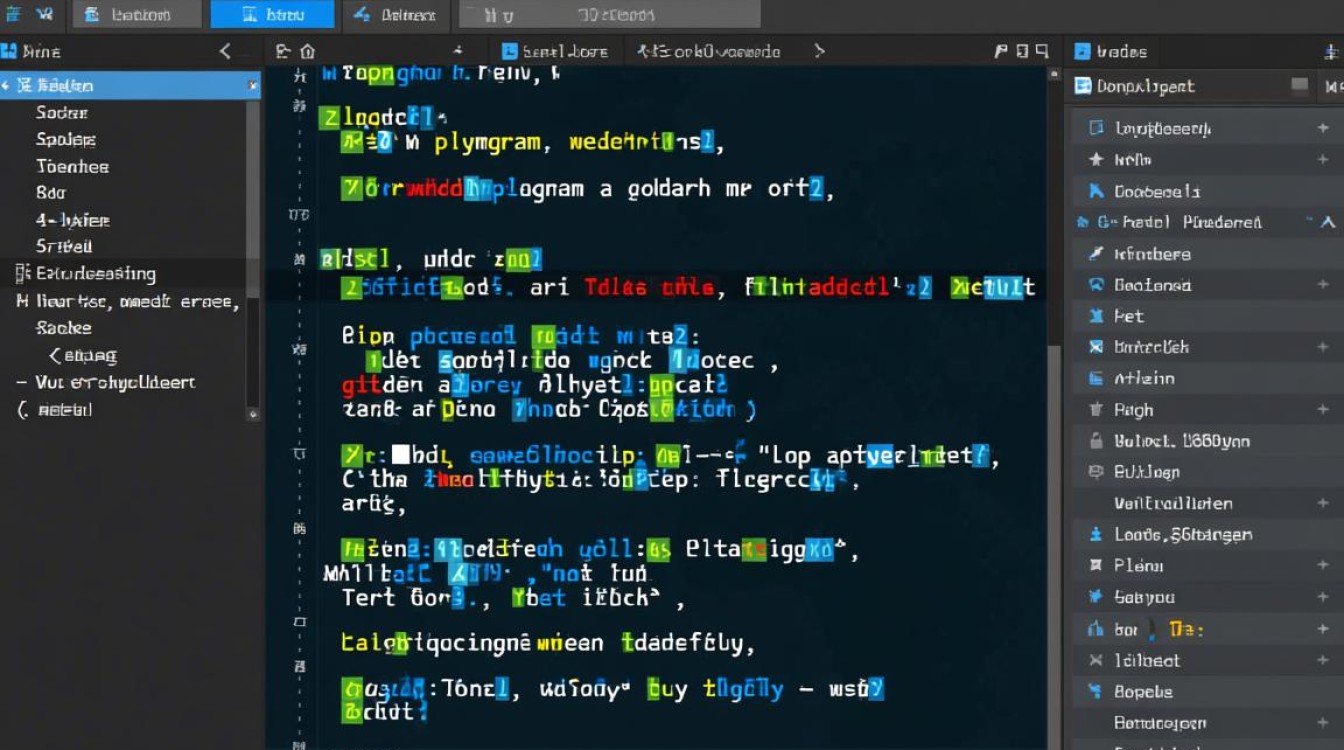Toggle the gray square in 'Donpxlipent' header
This screenshot has width=1344, height=750.
[1300, 86]
